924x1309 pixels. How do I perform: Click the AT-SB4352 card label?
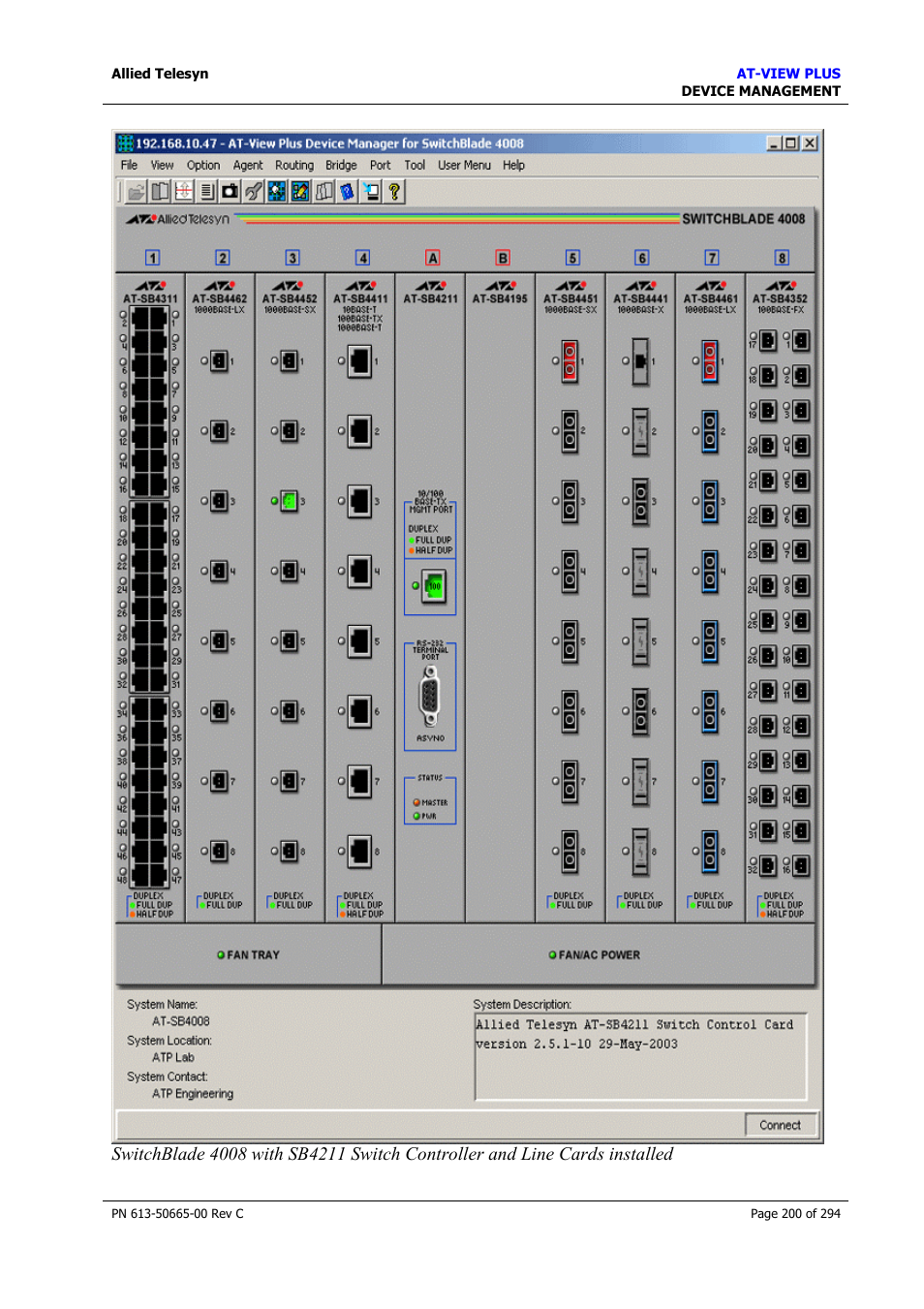(x=780, y=299)
